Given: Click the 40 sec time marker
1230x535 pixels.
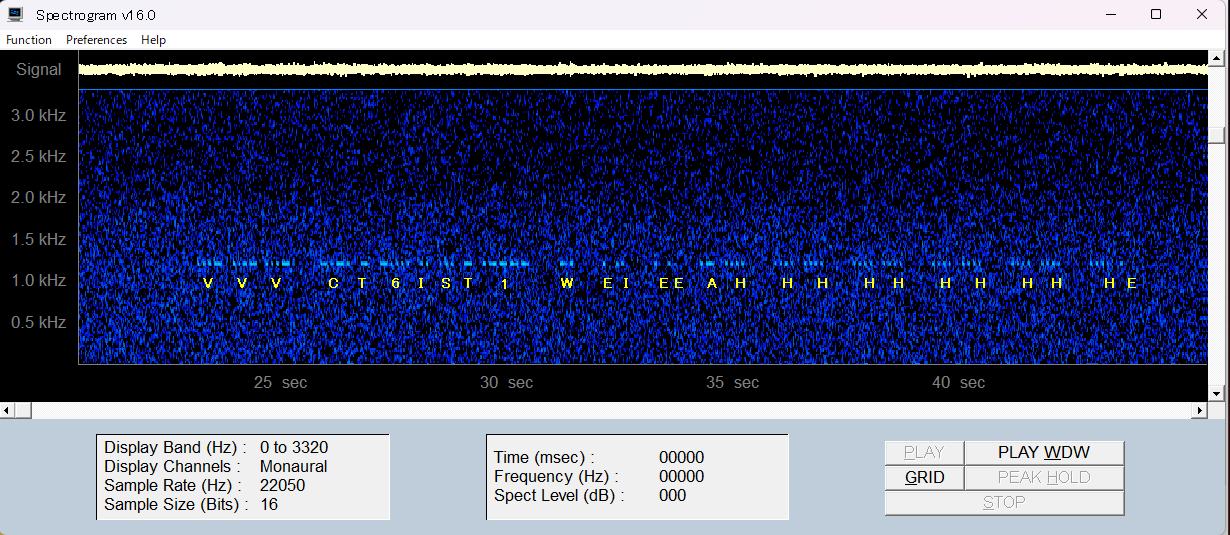Looking at the screenshot, I should click(958, 383).
